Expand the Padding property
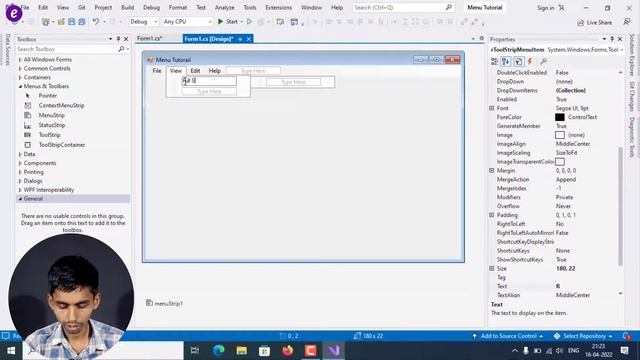The width and height of the screenshot is (640, 360). pyautogui.click(x=491, y=215)
